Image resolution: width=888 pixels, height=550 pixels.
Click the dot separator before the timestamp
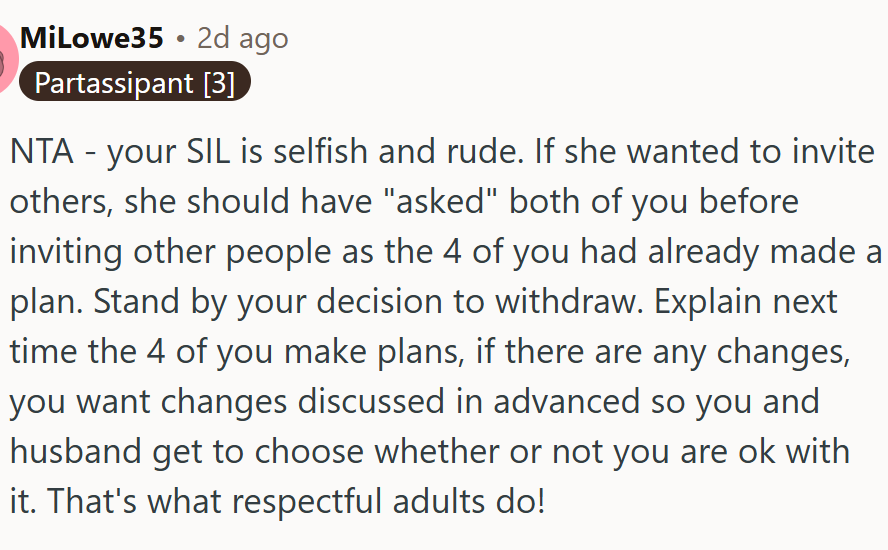[x=180, y=39]
